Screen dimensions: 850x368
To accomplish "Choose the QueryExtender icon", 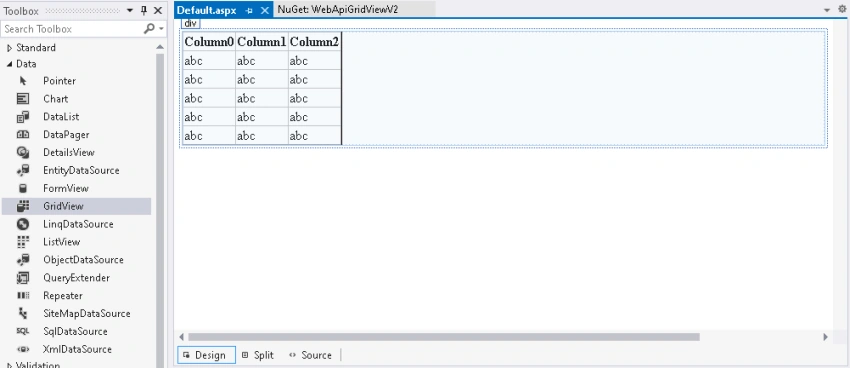I will [x=23, y=277].
